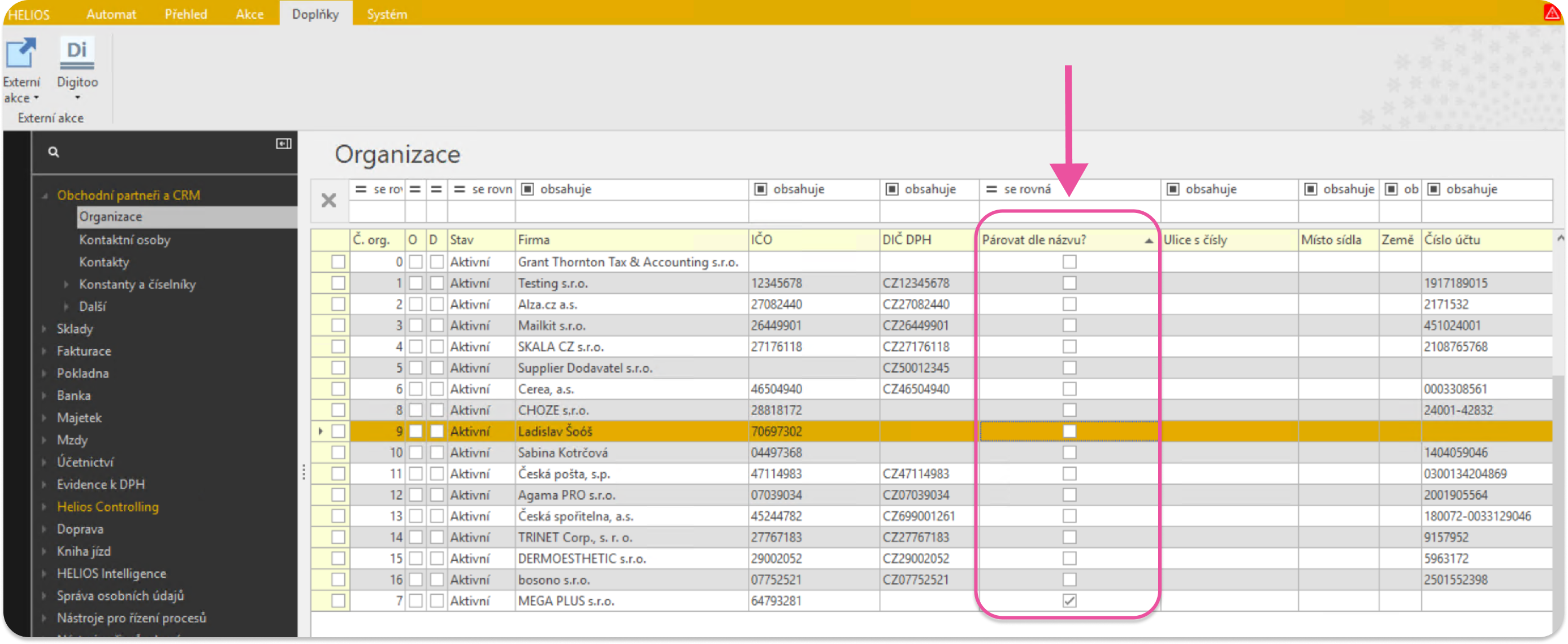Check the row selector for Grant Thornton row
This screenshot has width=1568, height=644.
pyautogui.click(x=339, y=262)
